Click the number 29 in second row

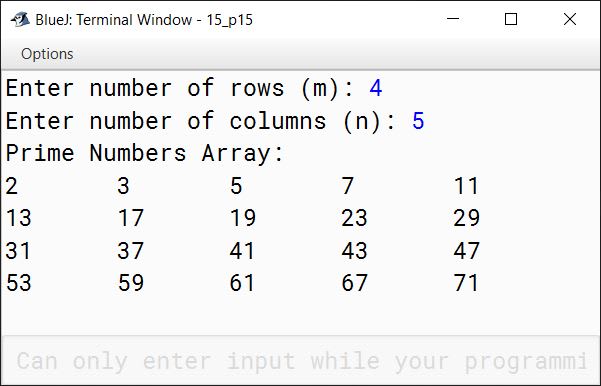466,218
